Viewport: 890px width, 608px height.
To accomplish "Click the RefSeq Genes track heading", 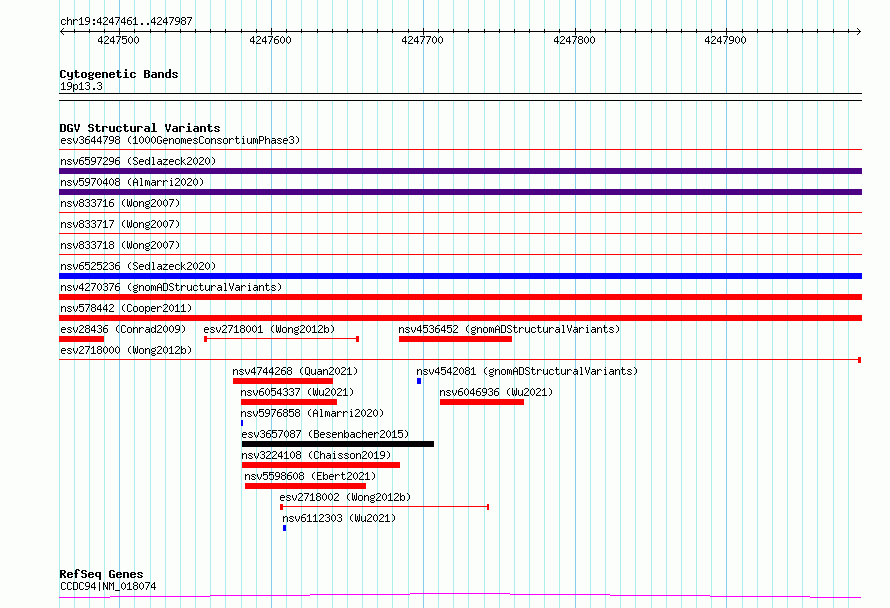I will coord(101,574).
